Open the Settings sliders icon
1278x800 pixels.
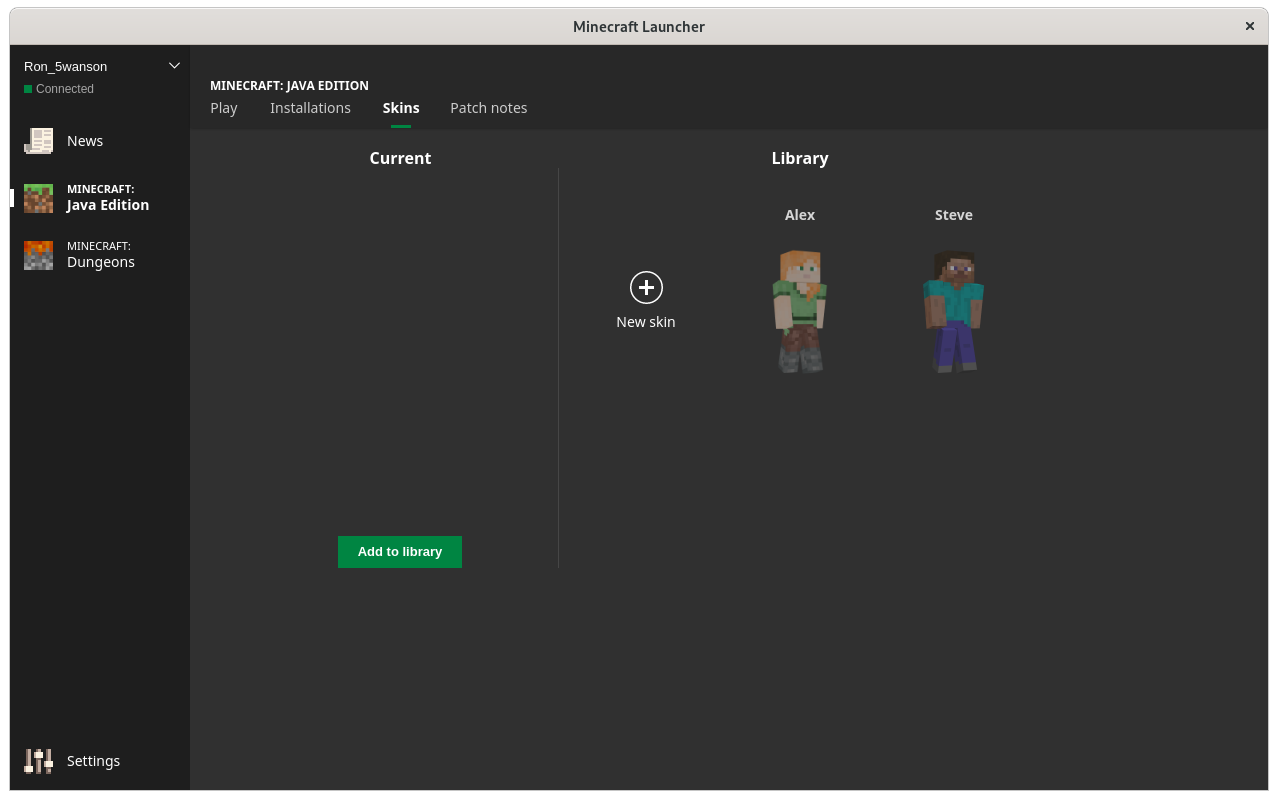click(x=38, y=761)
